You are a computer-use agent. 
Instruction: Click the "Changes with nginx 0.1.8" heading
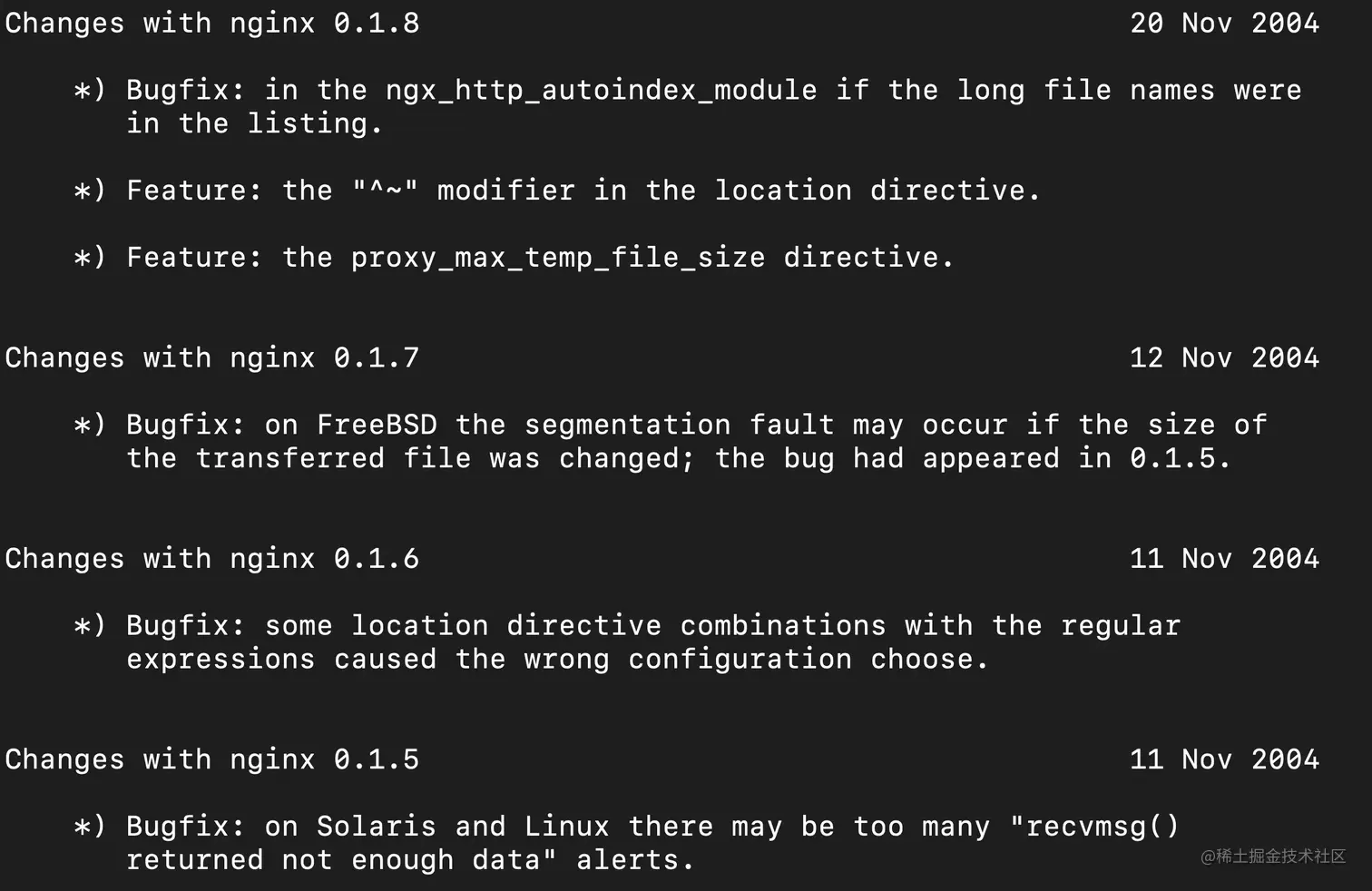pos(212,23)
